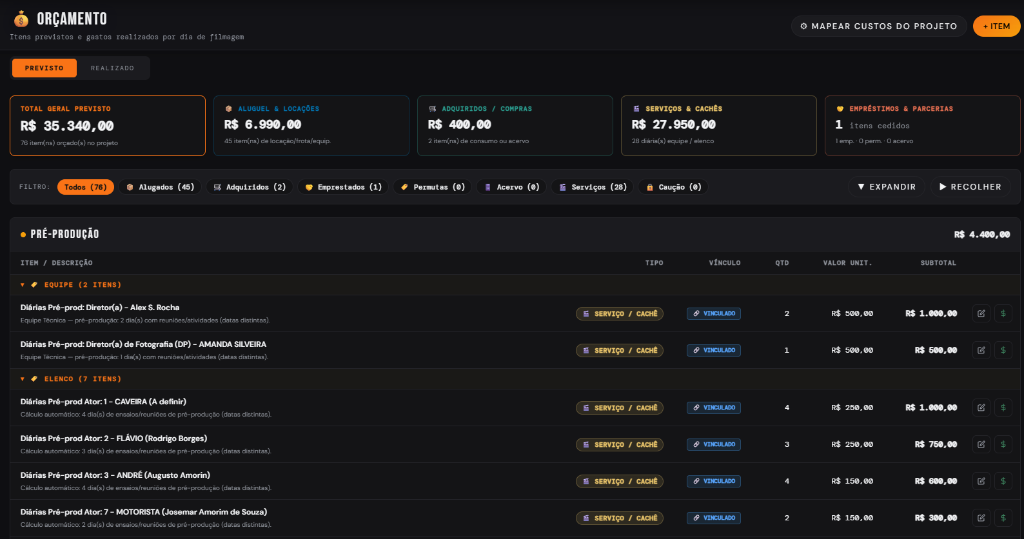Open the Aluguel & Locações card
Image resolution: width=1024 pixels, height=539 pixels.
click(x=312, y=125)
